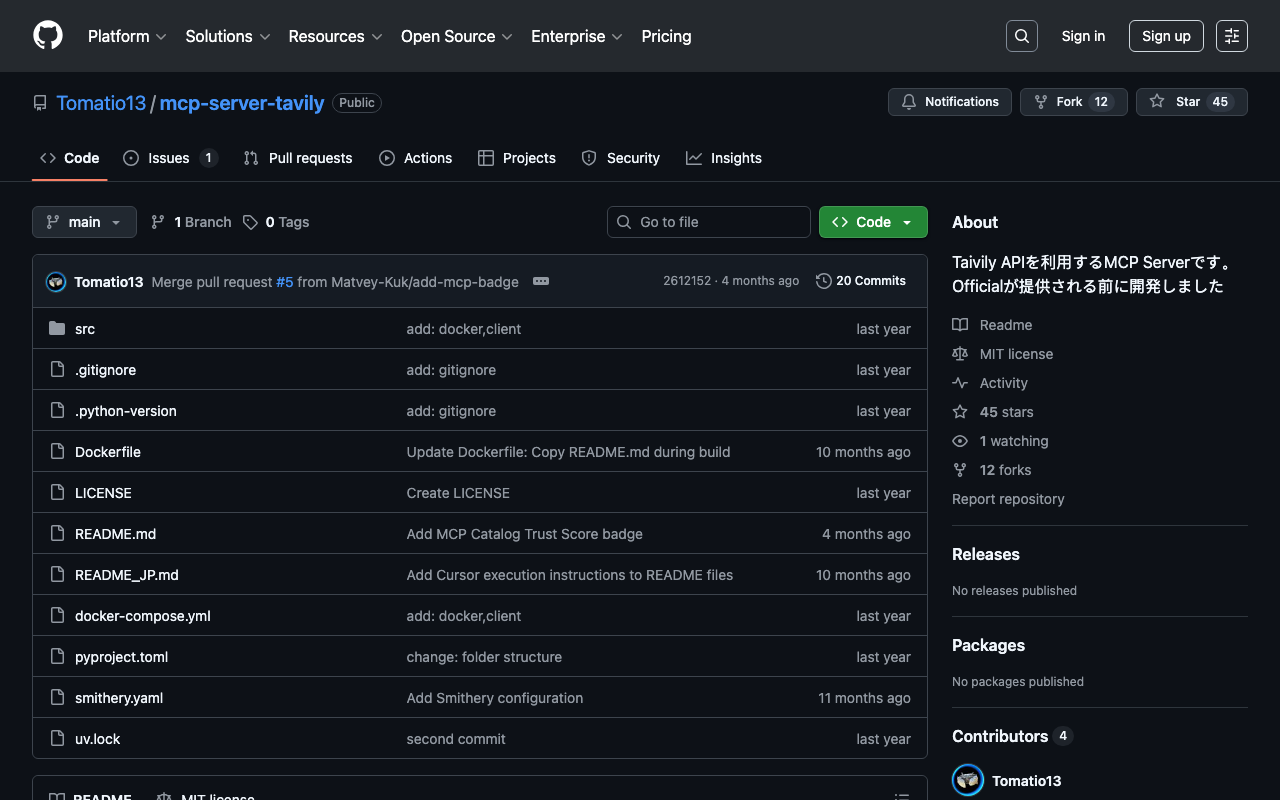The height and width of the screenshot is (800, 1280).
Task: Click the appearance settings sliders icon
Action: (1231, 36)
